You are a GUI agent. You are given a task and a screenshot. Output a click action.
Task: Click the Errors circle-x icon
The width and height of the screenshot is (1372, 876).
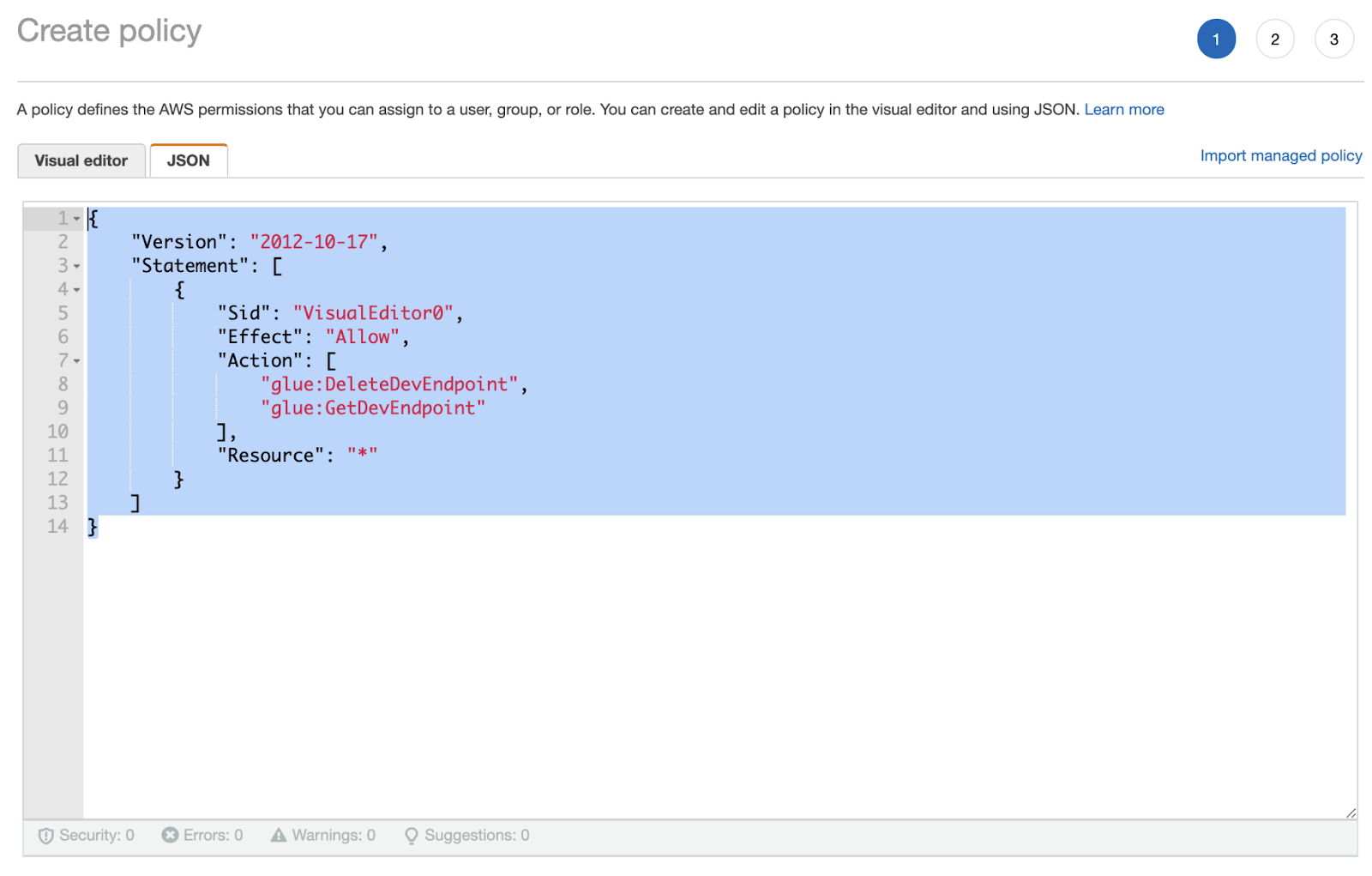(x=170, y=835)
